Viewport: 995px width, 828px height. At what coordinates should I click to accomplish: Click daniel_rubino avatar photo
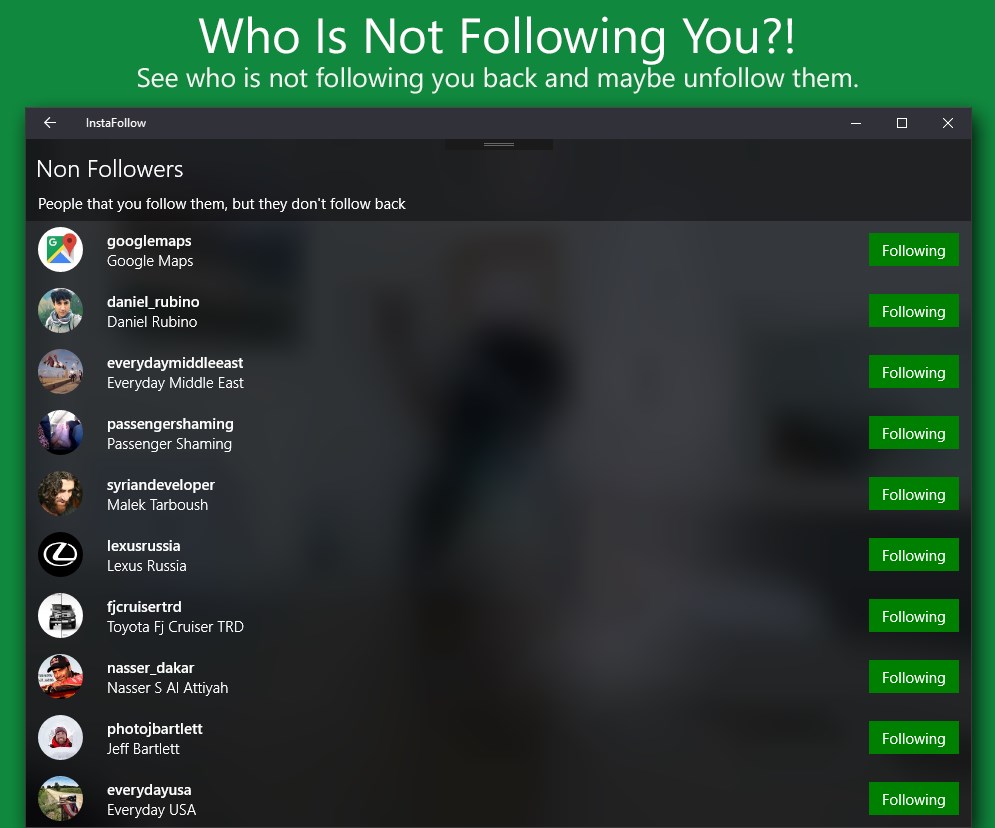coord(60,311)
